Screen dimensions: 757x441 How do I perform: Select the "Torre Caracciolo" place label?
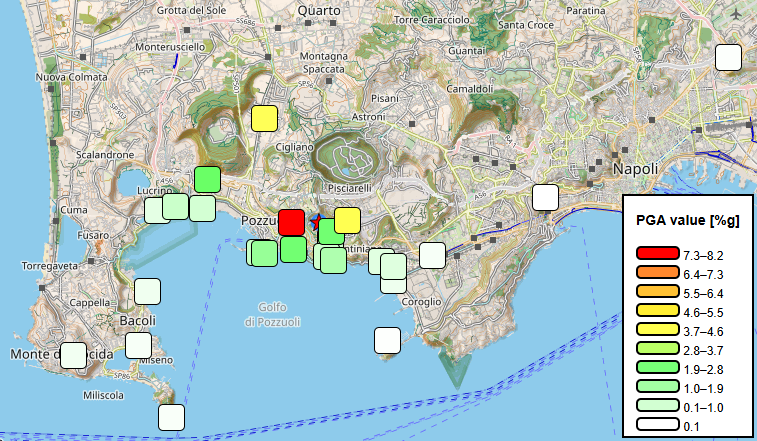(x=432, y=20)
